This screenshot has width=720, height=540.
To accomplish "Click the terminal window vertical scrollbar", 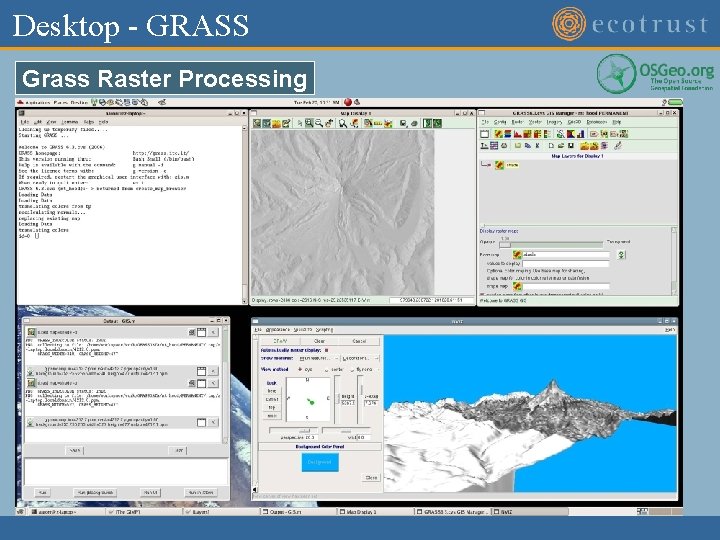I will click(244, 215).
